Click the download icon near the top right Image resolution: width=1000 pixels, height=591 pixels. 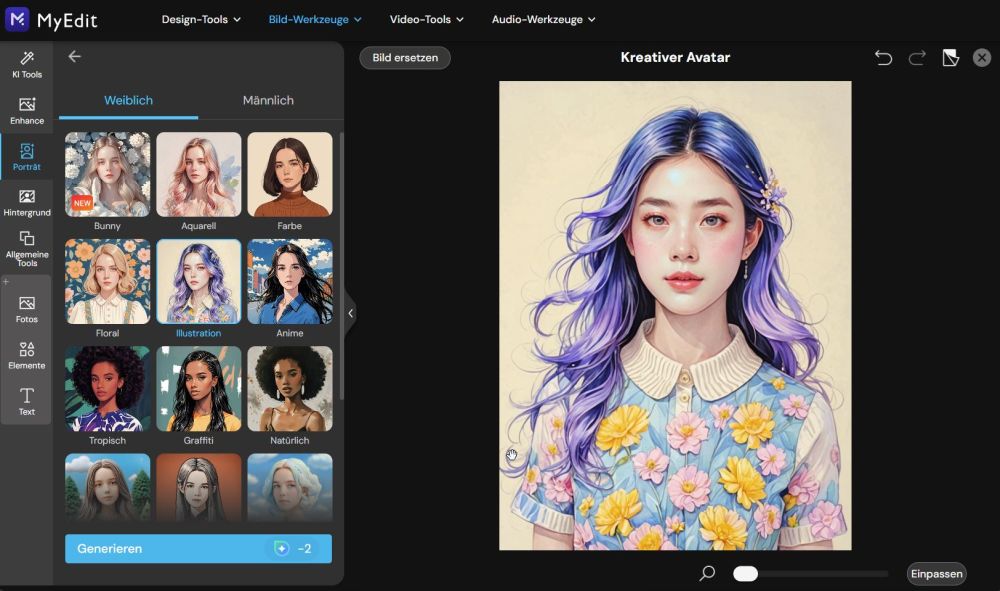[x=950, y=58]
